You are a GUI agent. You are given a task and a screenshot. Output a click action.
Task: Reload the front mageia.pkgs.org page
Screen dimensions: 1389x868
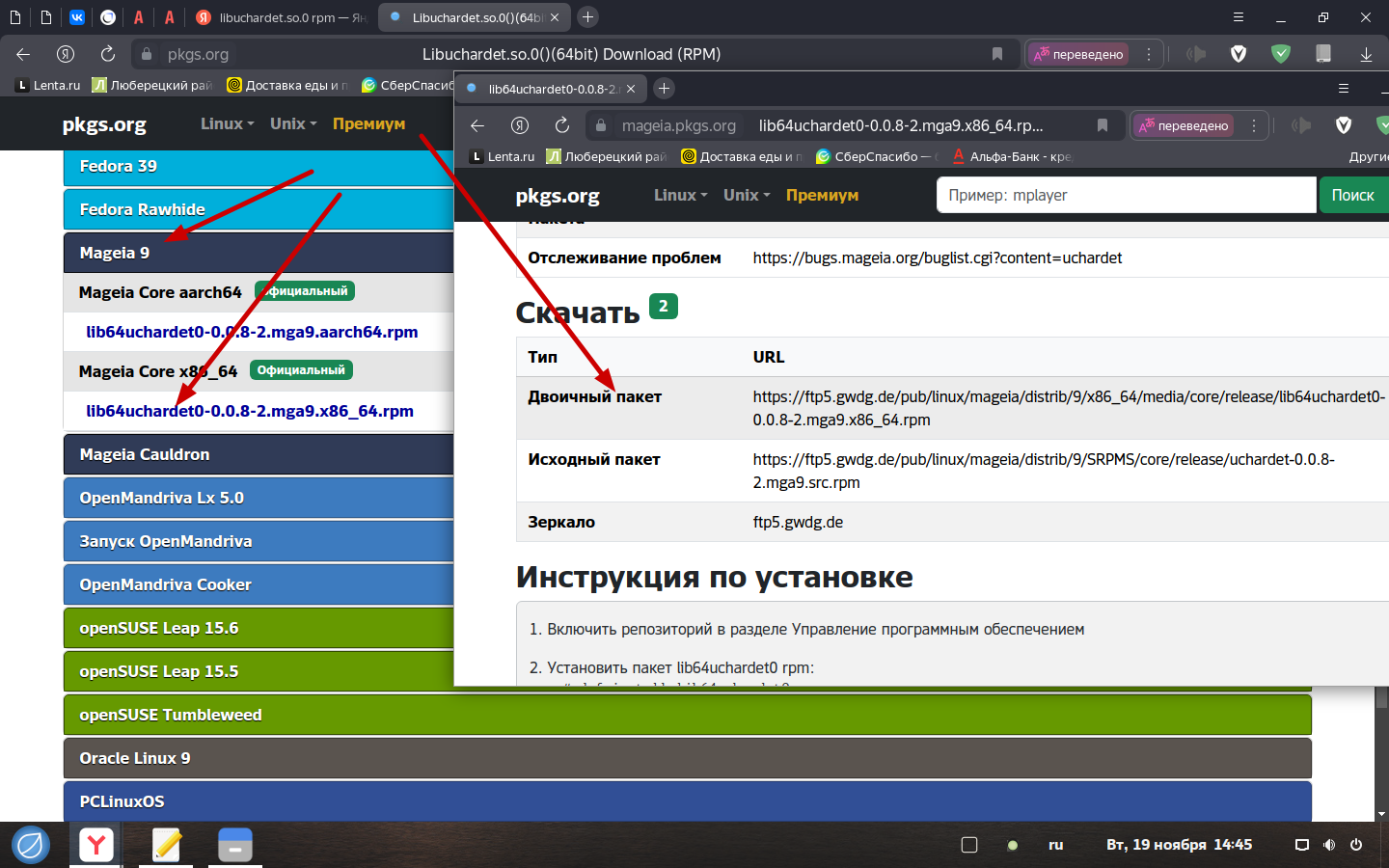click(562, 125)
